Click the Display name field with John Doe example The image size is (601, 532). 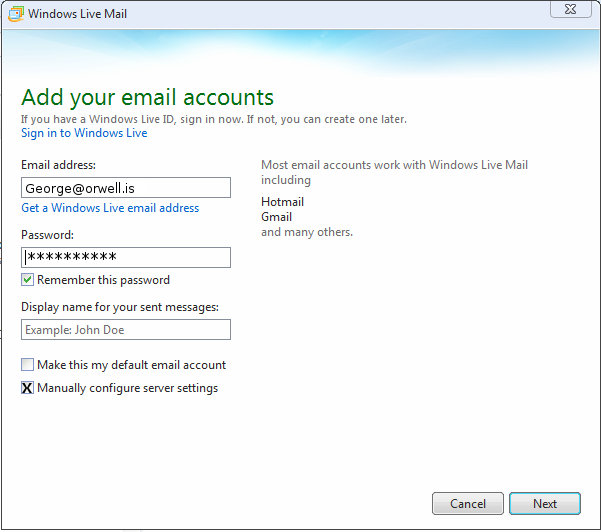tap(126, 329)
